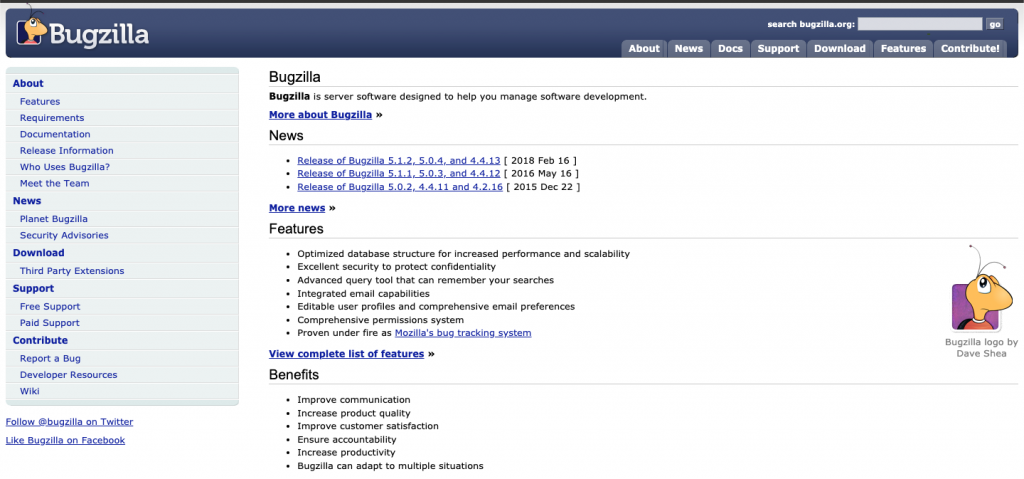Open Free Support link
1024x479 pixels.
pos(50,307)
